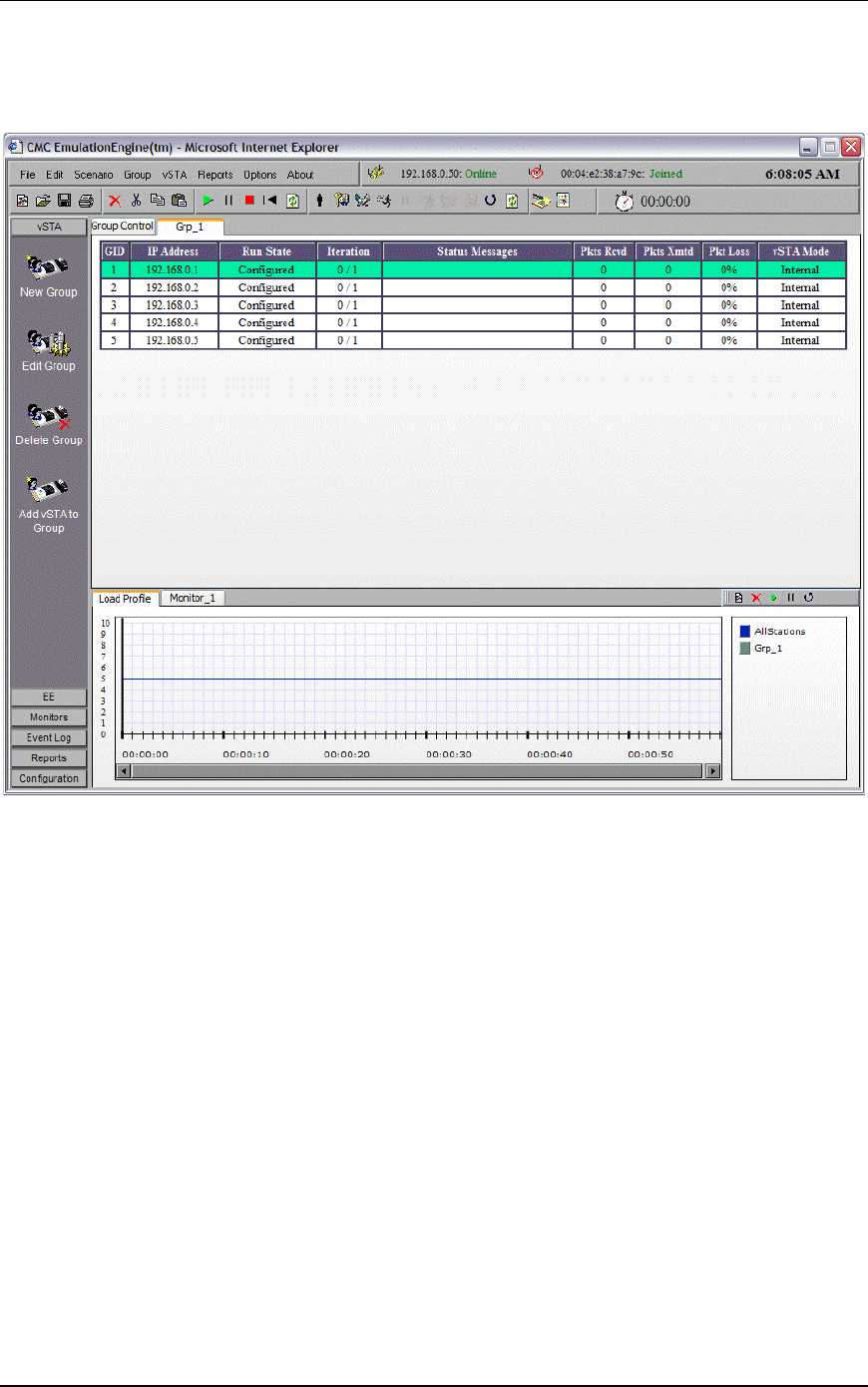The height and width of the screenshot is (1387, 868).
Task: Click the Status Messages column header
Action: (477, 251)
